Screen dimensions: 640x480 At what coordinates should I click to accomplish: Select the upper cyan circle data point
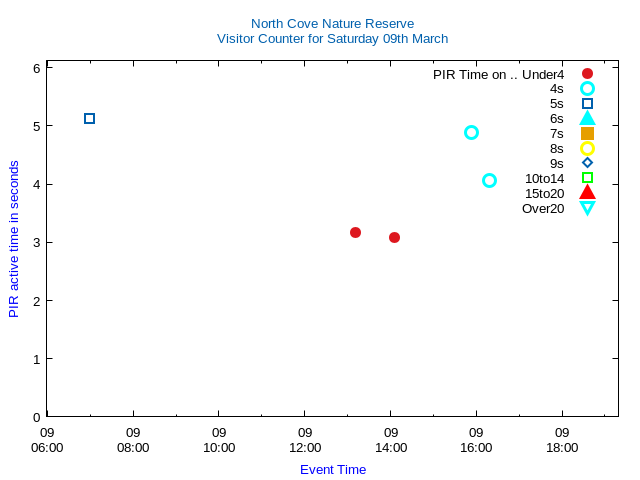[471, 133]
